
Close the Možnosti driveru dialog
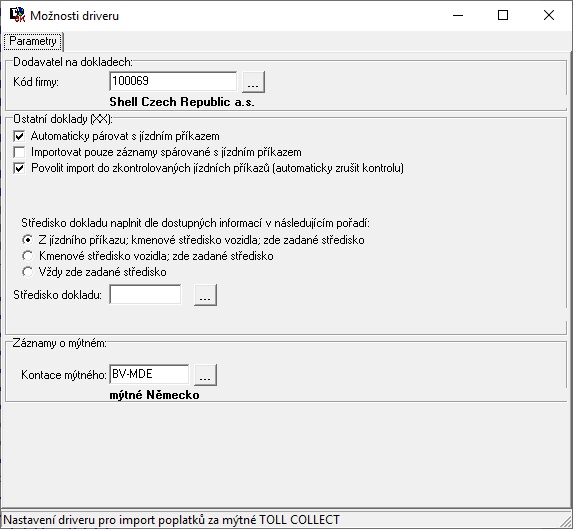(549, 15)
